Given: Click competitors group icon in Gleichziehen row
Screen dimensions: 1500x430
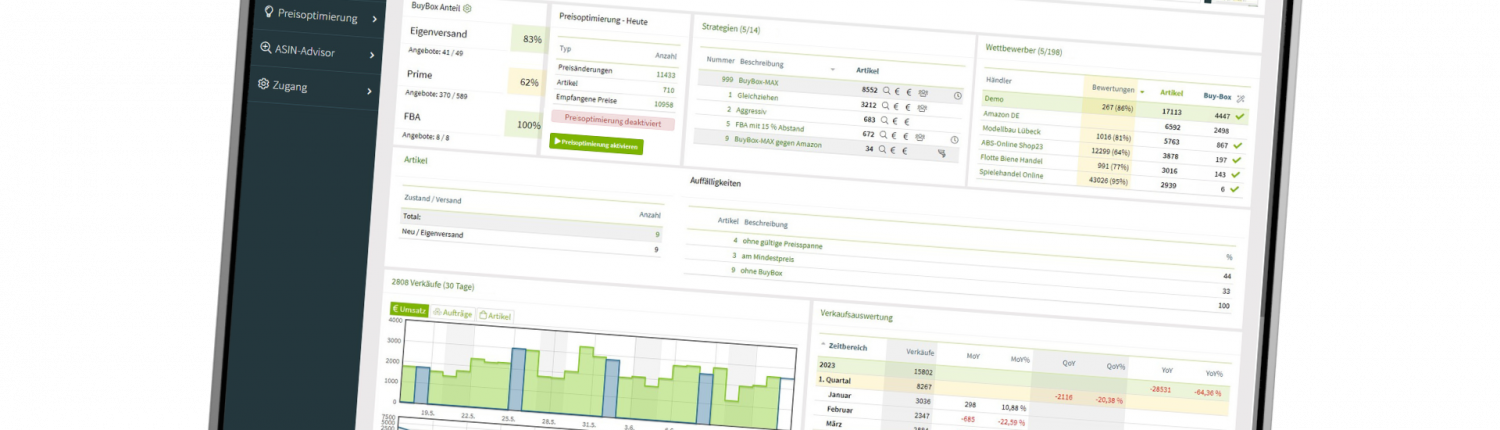Looking at the screenshot, I should pyautogui.click(x=922, y=108).
